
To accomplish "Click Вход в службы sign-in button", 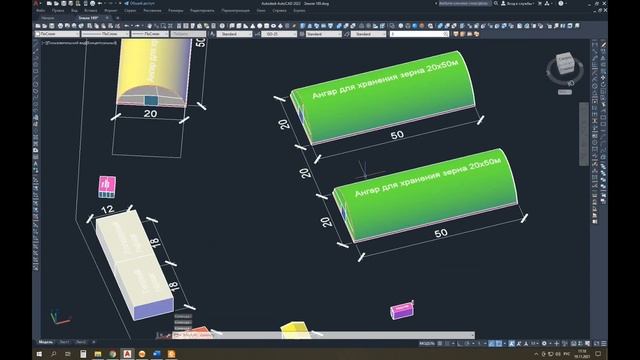I will coord(517,3).
